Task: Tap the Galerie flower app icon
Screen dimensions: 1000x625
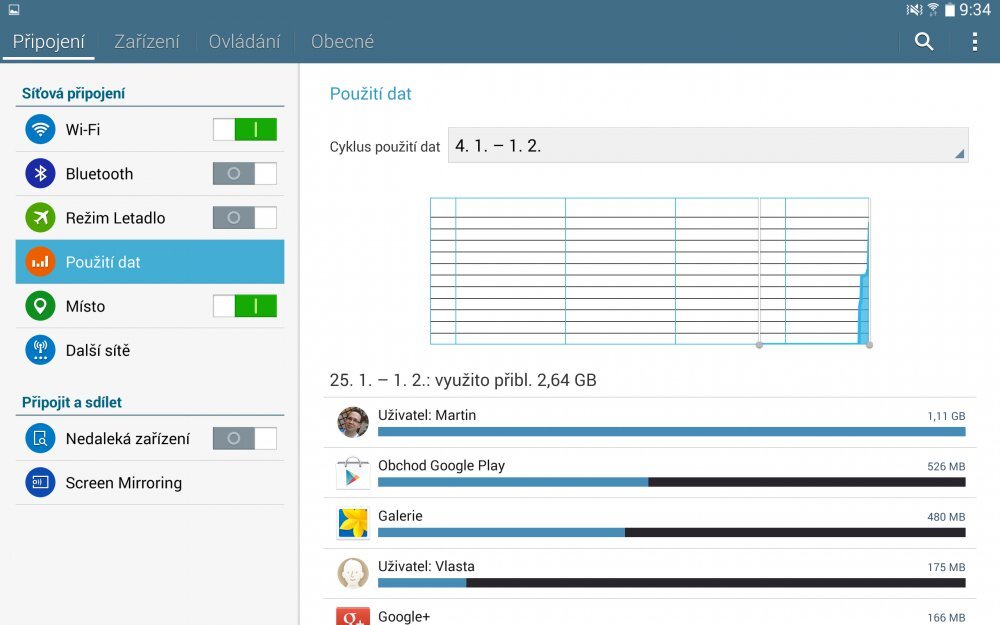Action: [352, 523]
